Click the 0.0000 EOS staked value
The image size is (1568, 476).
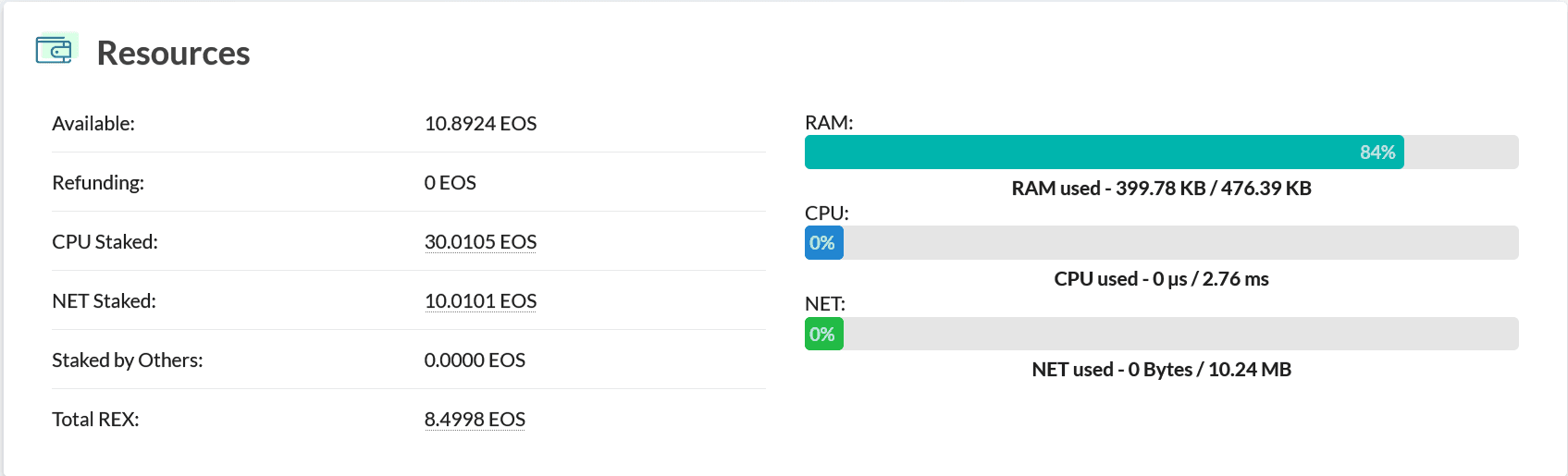point(475,360)
